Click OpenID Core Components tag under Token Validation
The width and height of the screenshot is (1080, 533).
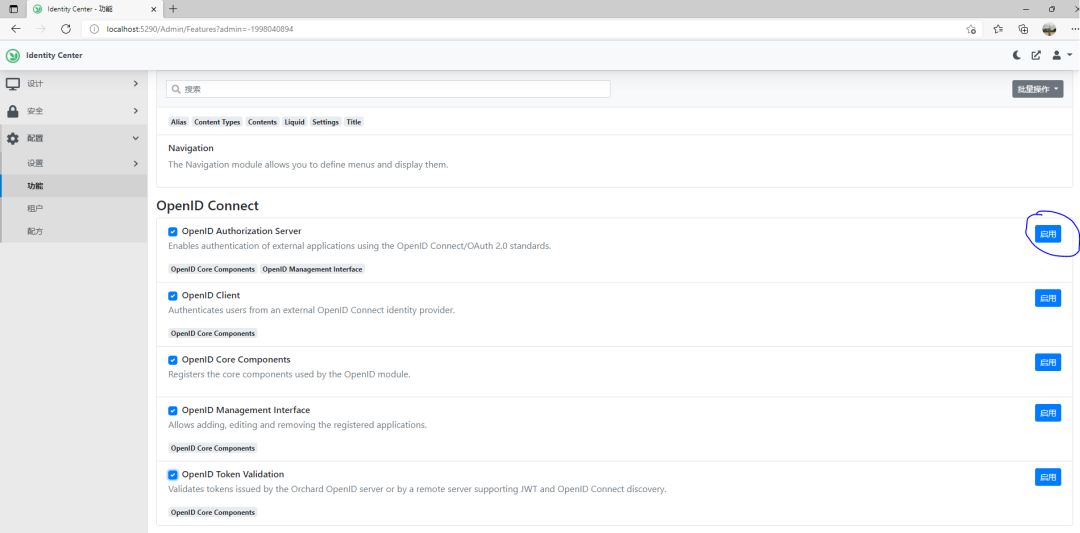click(213, 512)
